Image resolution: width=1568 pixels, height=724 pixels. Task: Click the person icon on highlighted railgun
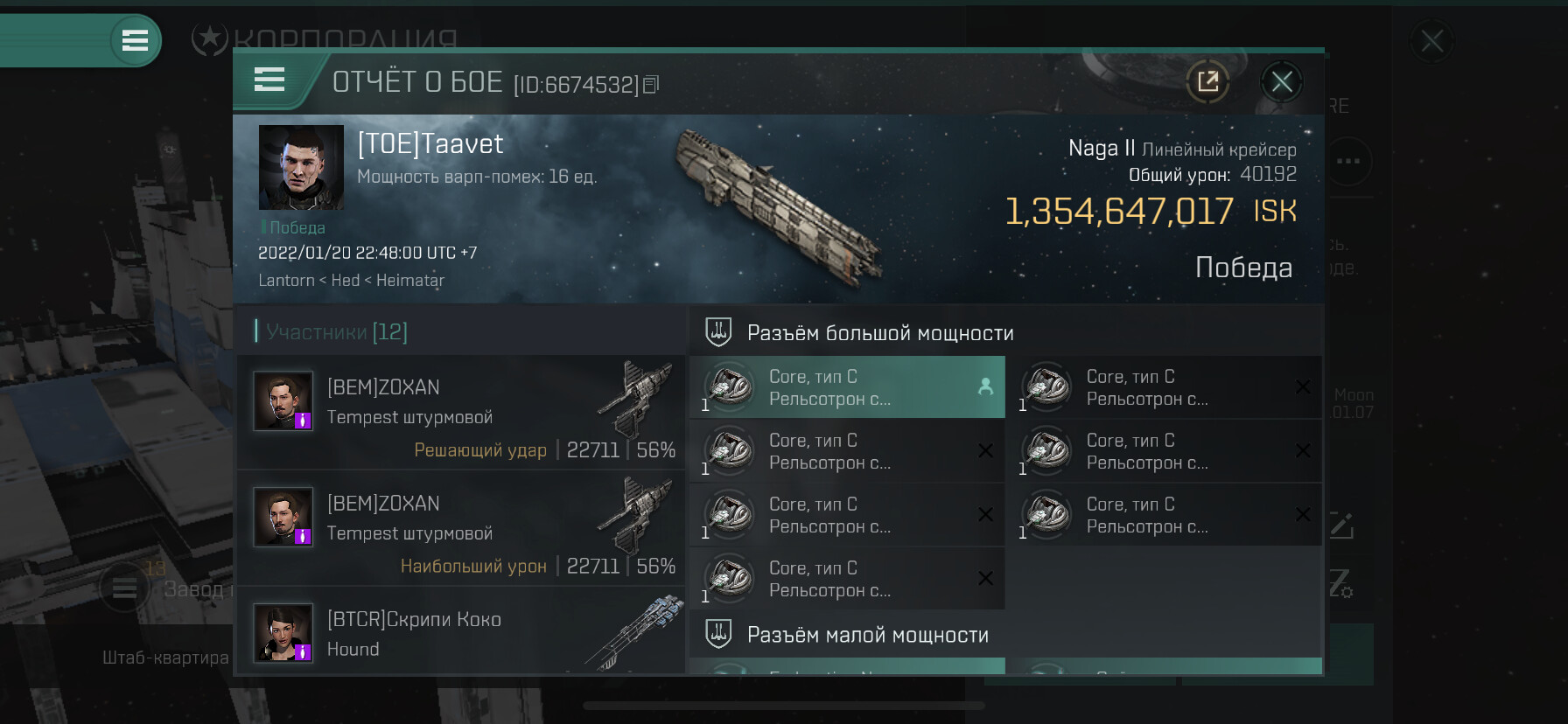click(x=985, y=386)
